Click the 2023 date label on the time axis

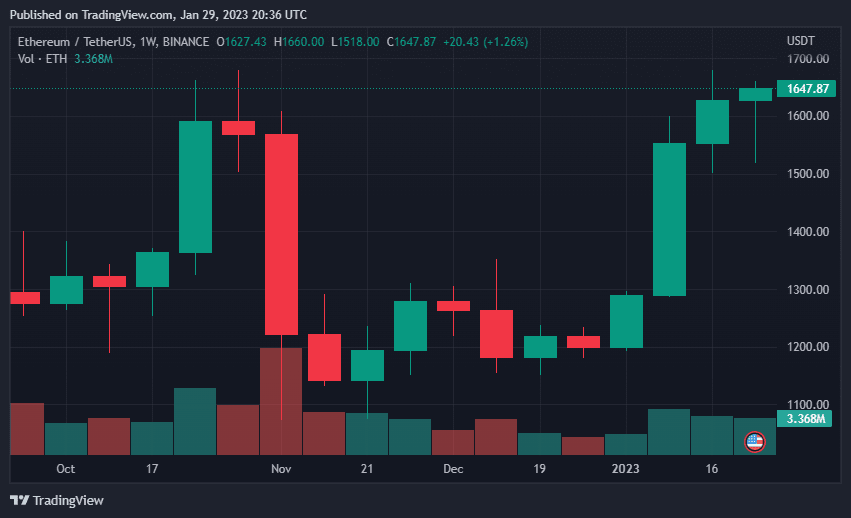click(x=625, y=469)
